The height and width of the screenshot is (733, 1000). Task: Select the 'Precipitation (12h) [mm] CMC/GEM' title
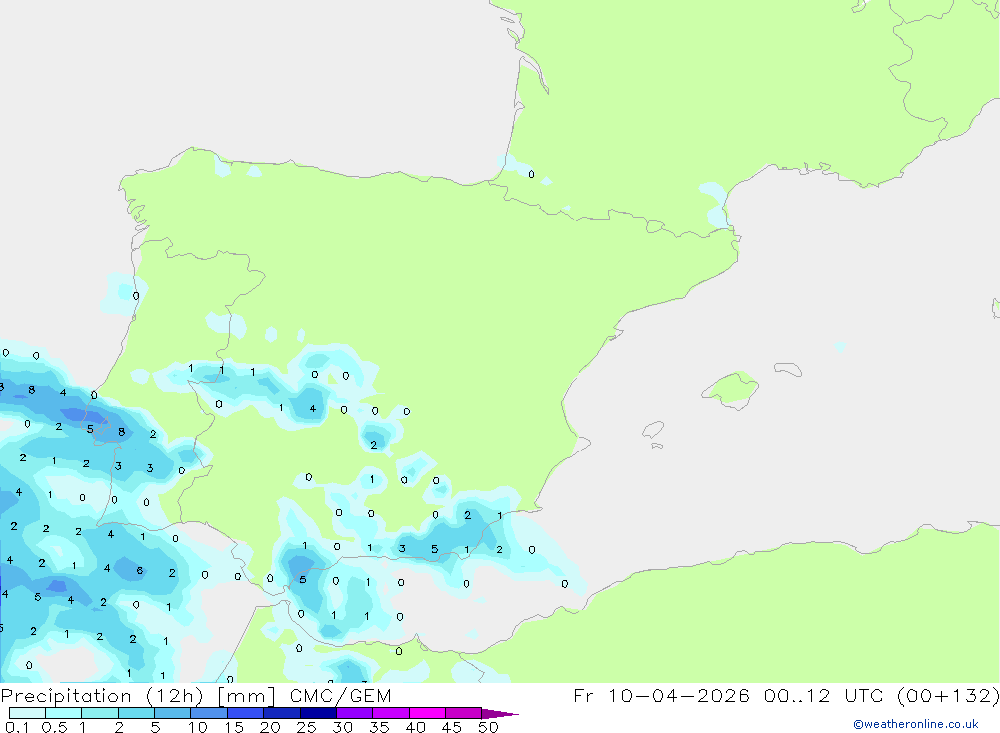click(x=196, y=696)
